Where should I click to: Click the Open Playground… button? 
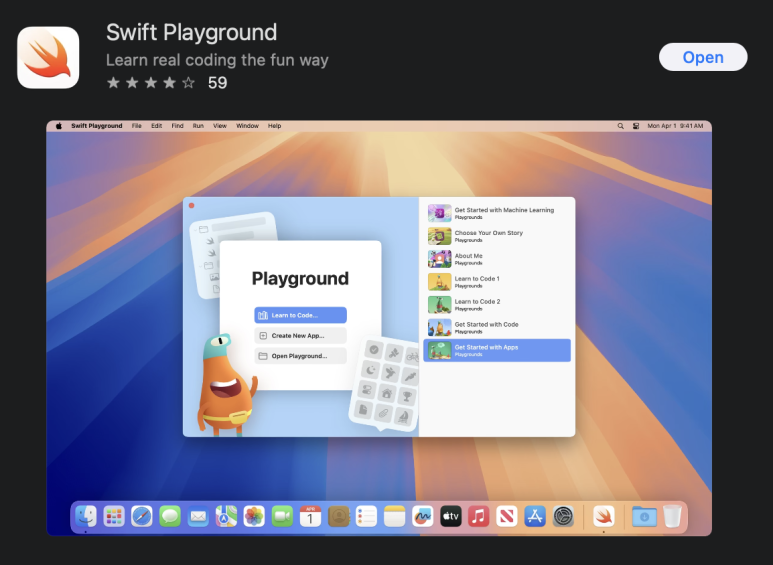(x=300, y=355)
